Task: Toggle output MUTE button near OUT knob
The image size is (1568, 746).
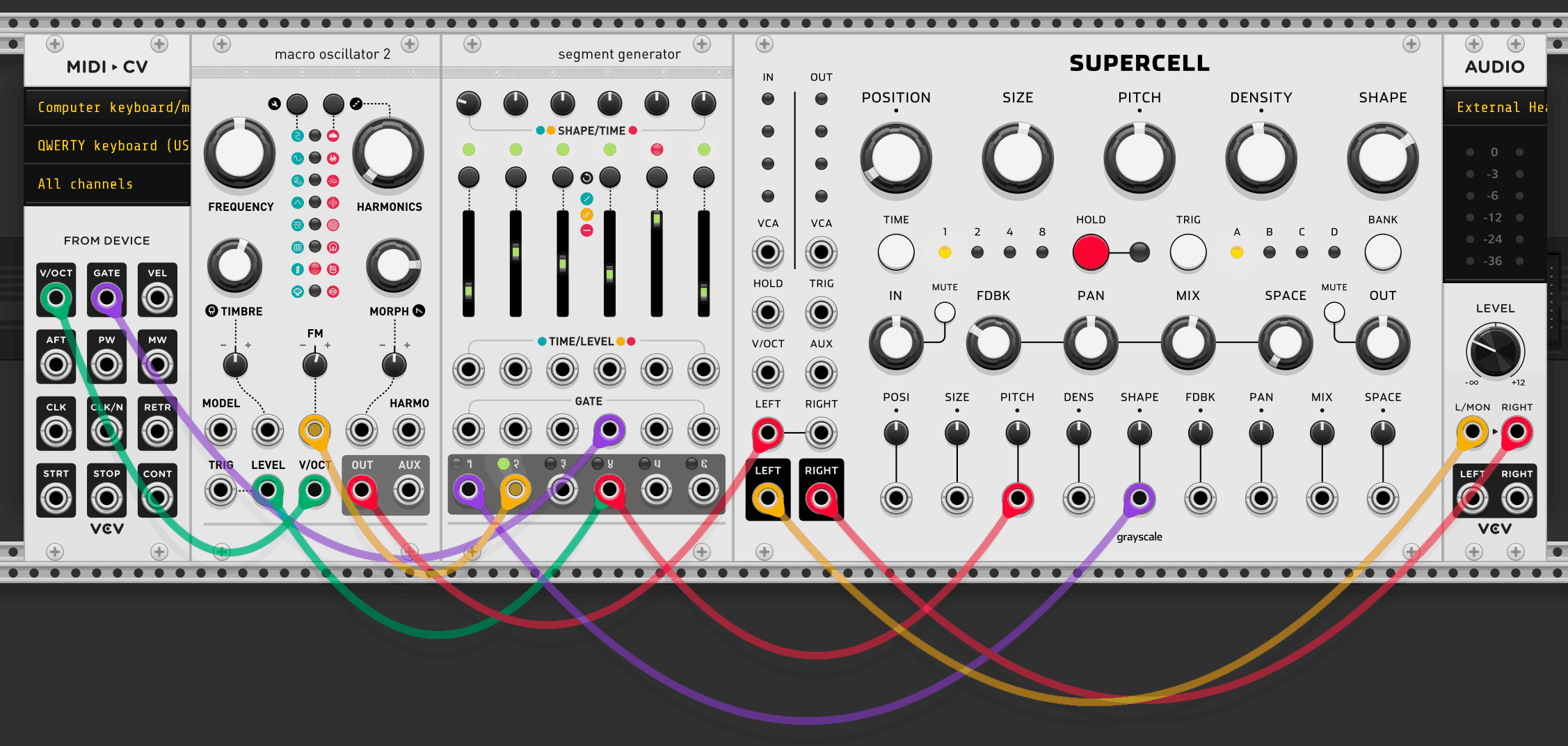Action: point(1334,312)
